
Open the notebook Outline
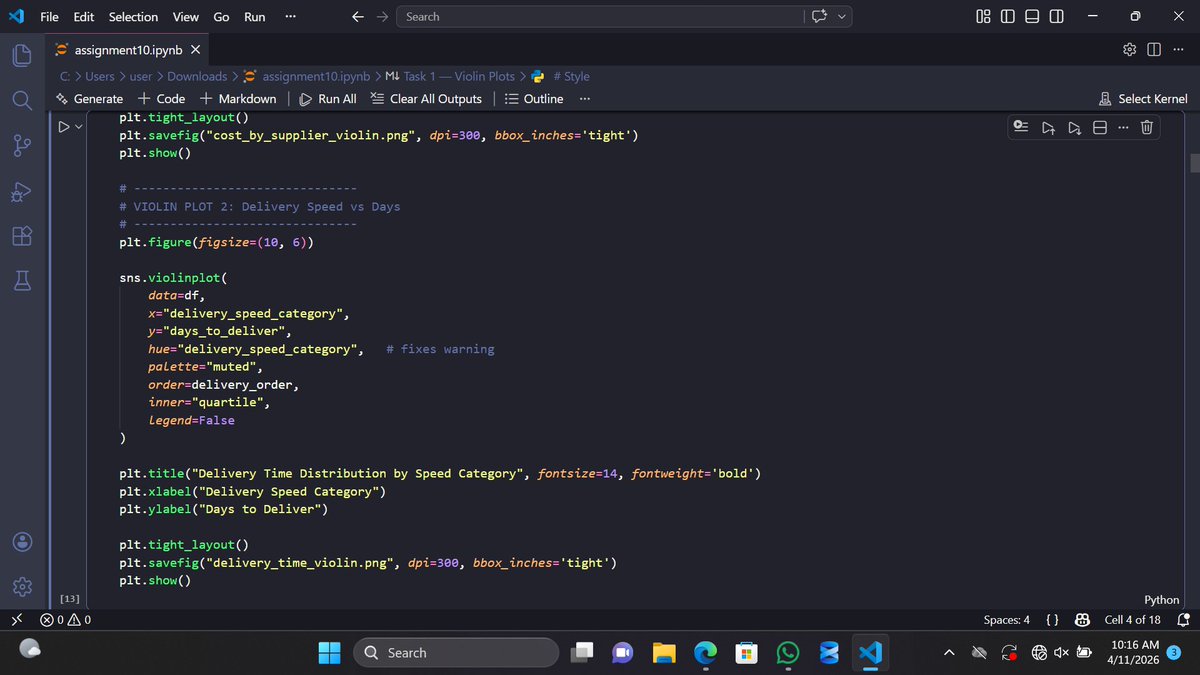pyautogui.click(x=534, y=98)
